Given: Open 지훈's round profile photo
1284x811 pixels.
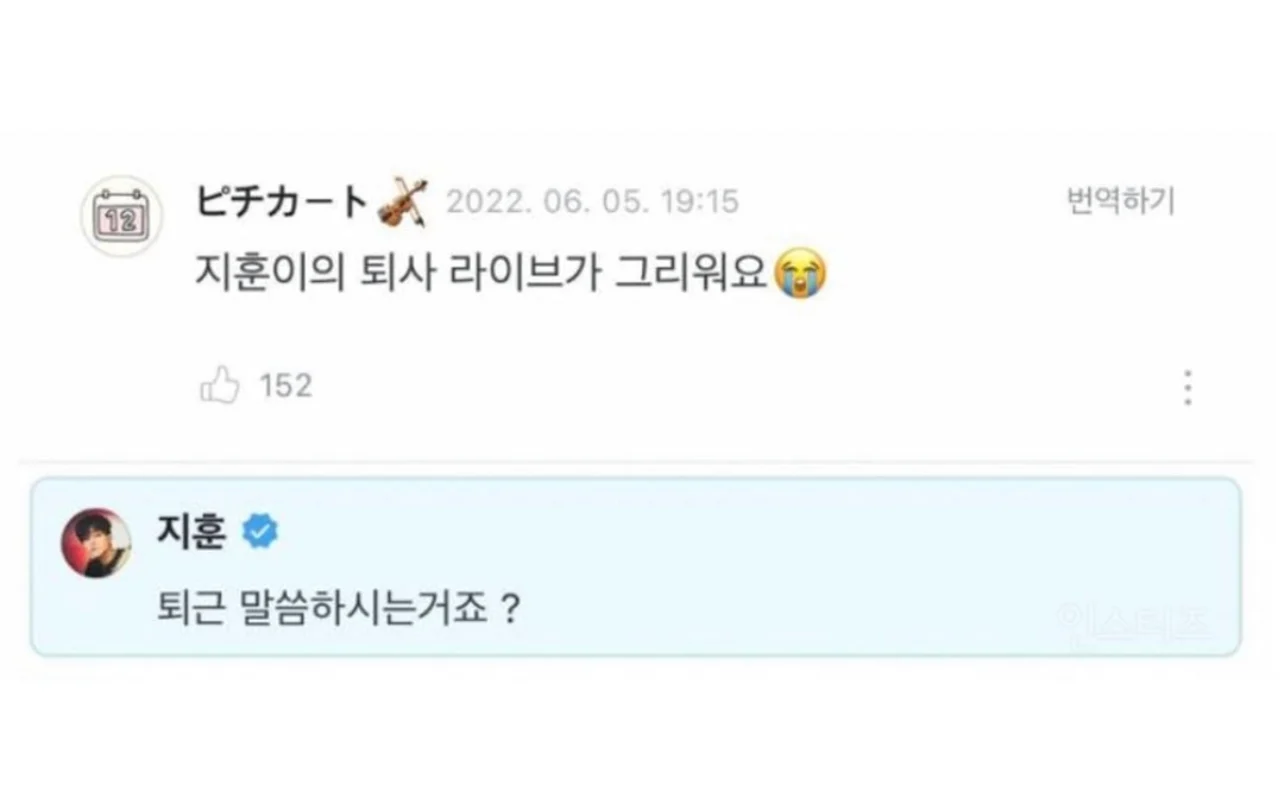Looking at the screenshot, I should pyautogui.click(x=96, y=543).
